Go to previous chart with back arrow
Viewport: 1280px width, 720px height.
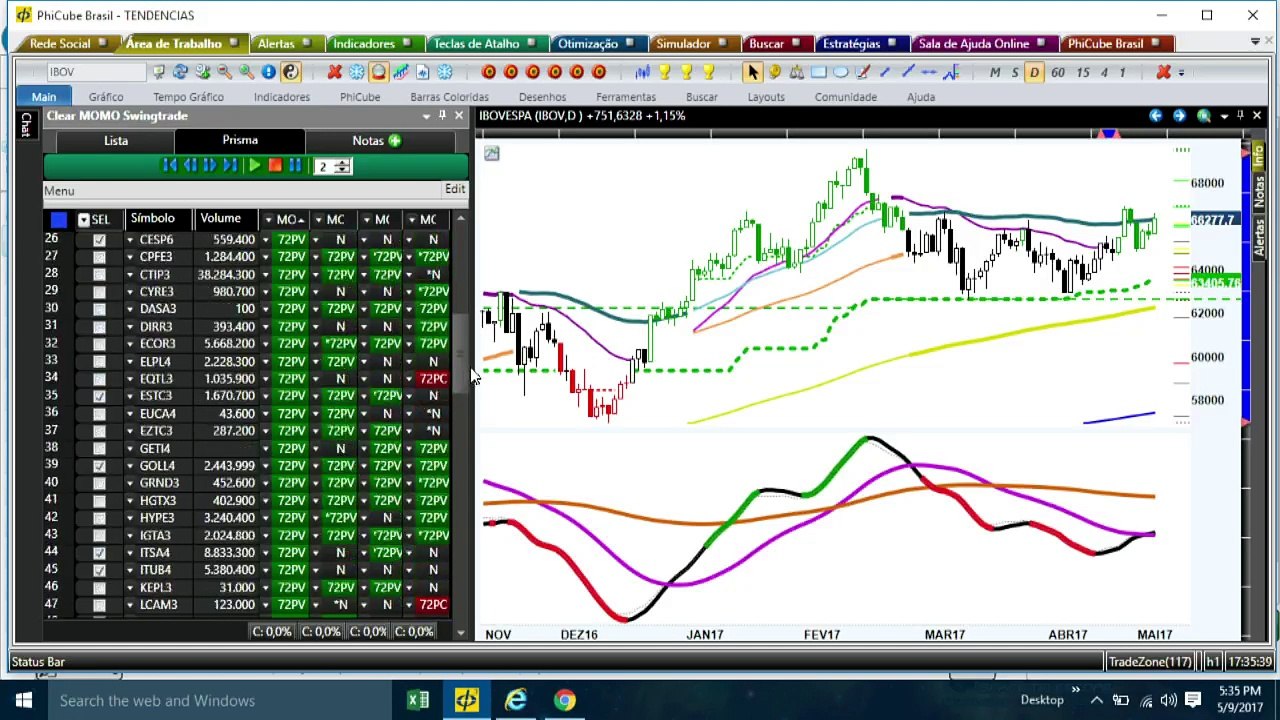tap(1155, 116)
